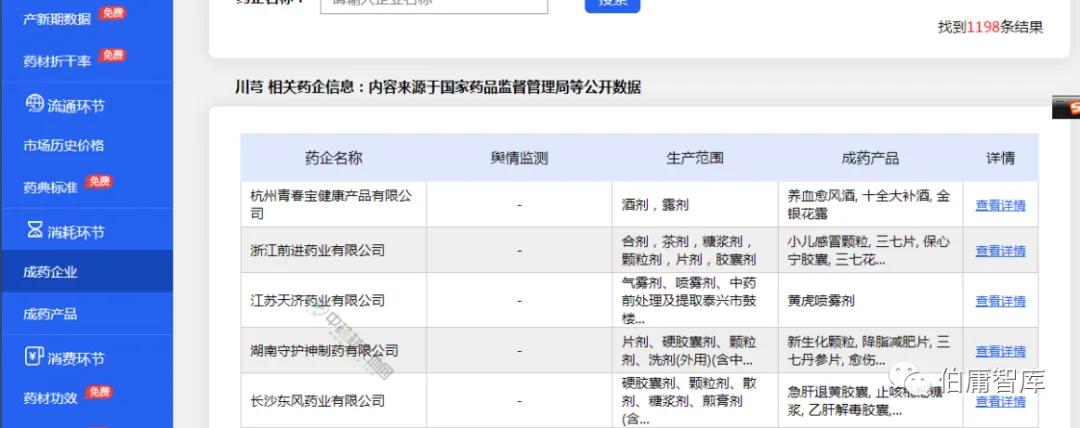Click the 免费 badge next to 产新期数据

(x=112, y=13)
